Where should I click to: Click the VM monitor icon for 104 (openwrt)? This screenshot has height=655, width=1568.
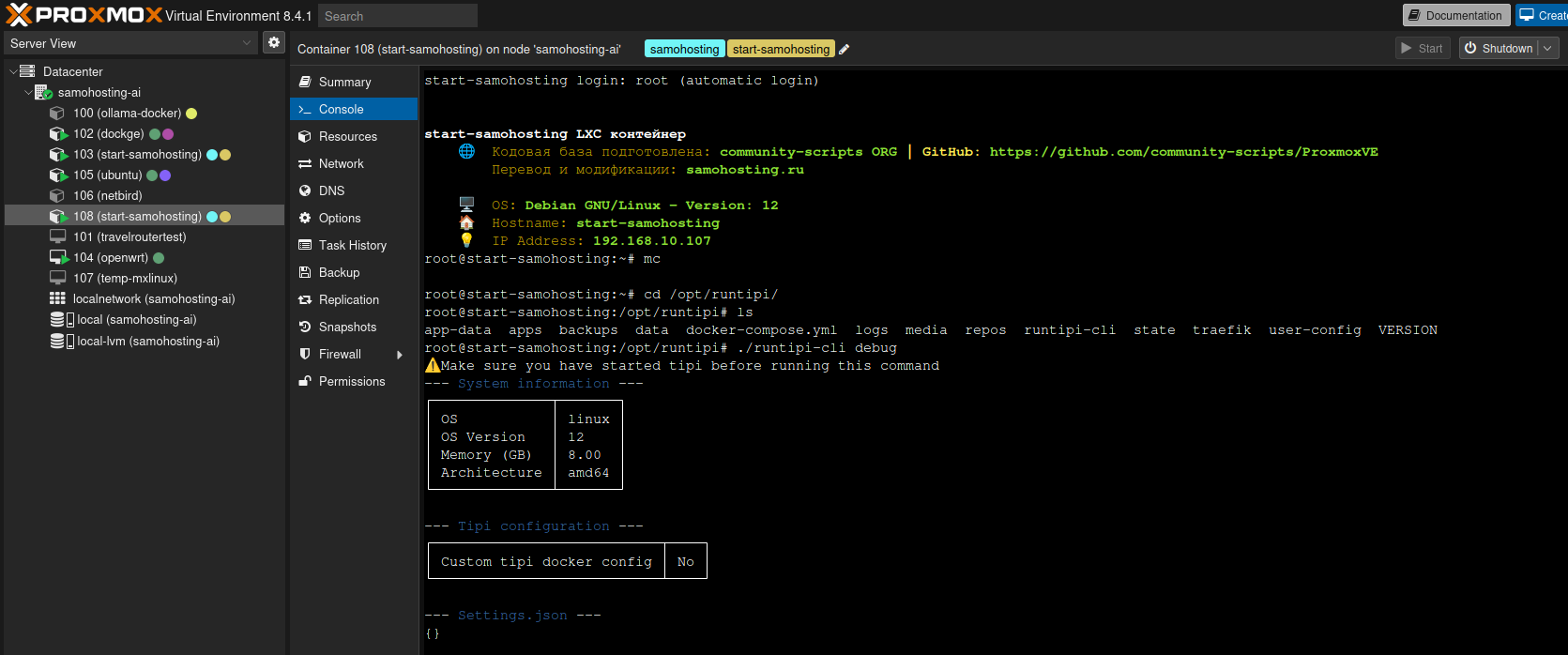[58, 257]
